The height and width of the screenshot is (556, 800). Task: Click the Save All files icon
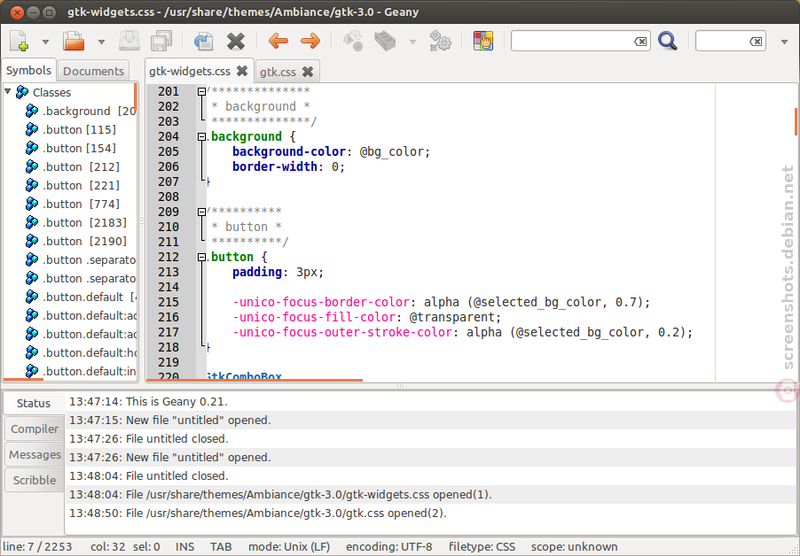click(161, 41)
